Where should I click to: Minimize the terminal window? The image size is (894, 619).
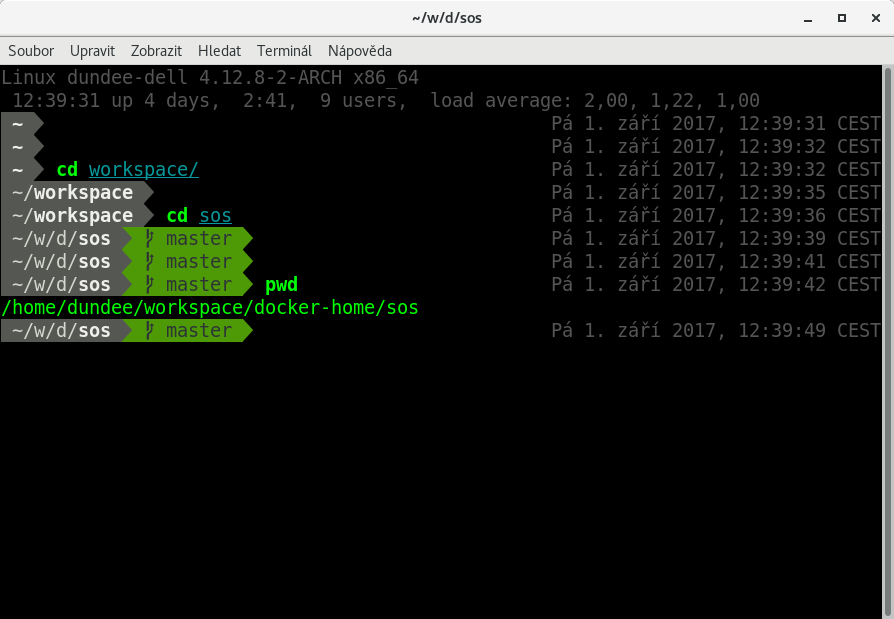pos(808,19)
